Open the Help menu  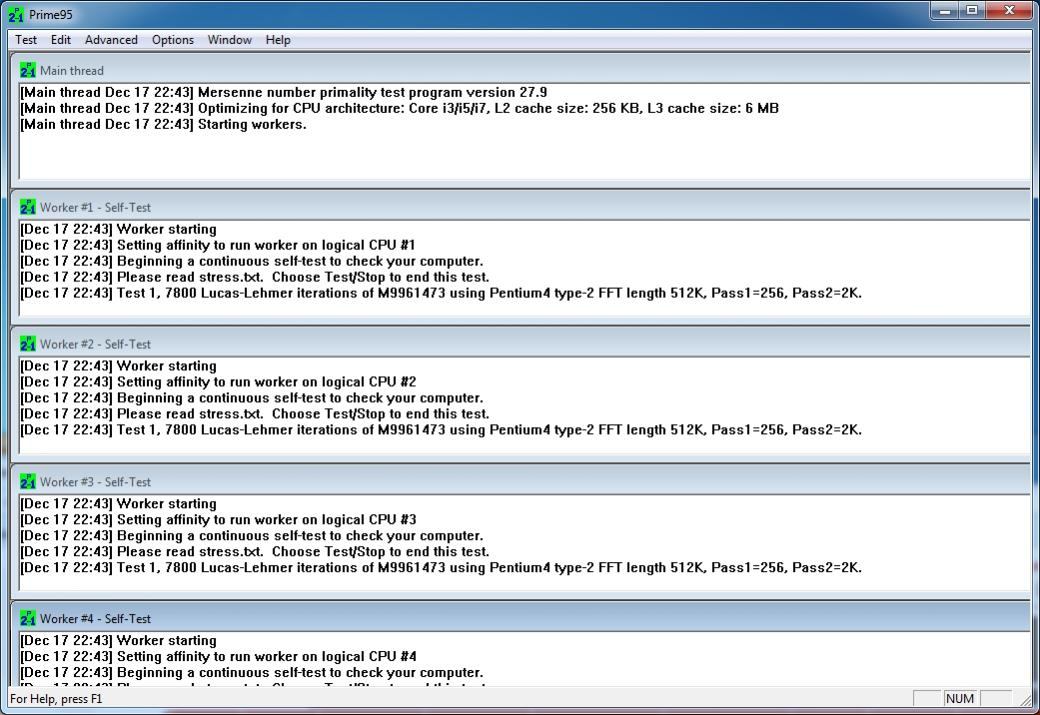click(x=278, y=40)
